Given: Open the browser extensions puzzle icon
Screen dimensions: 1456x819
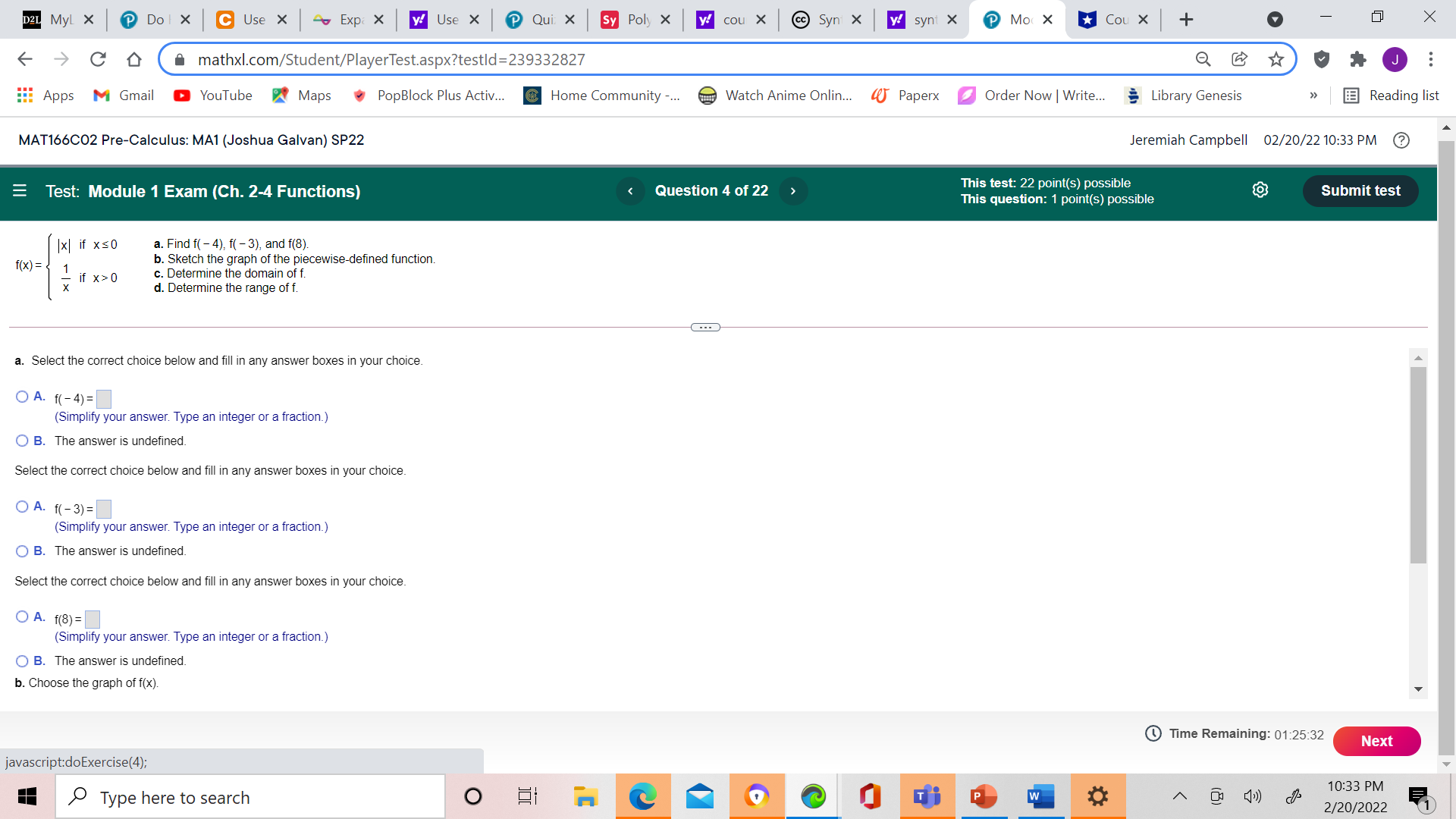Looking at the screenshot, I should point(1358,59).
